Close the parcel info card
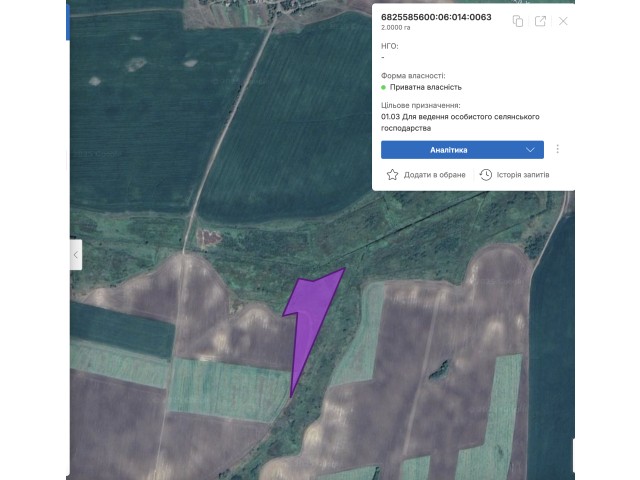The width and height of the screenshot is (640, 480). point(563,21)
